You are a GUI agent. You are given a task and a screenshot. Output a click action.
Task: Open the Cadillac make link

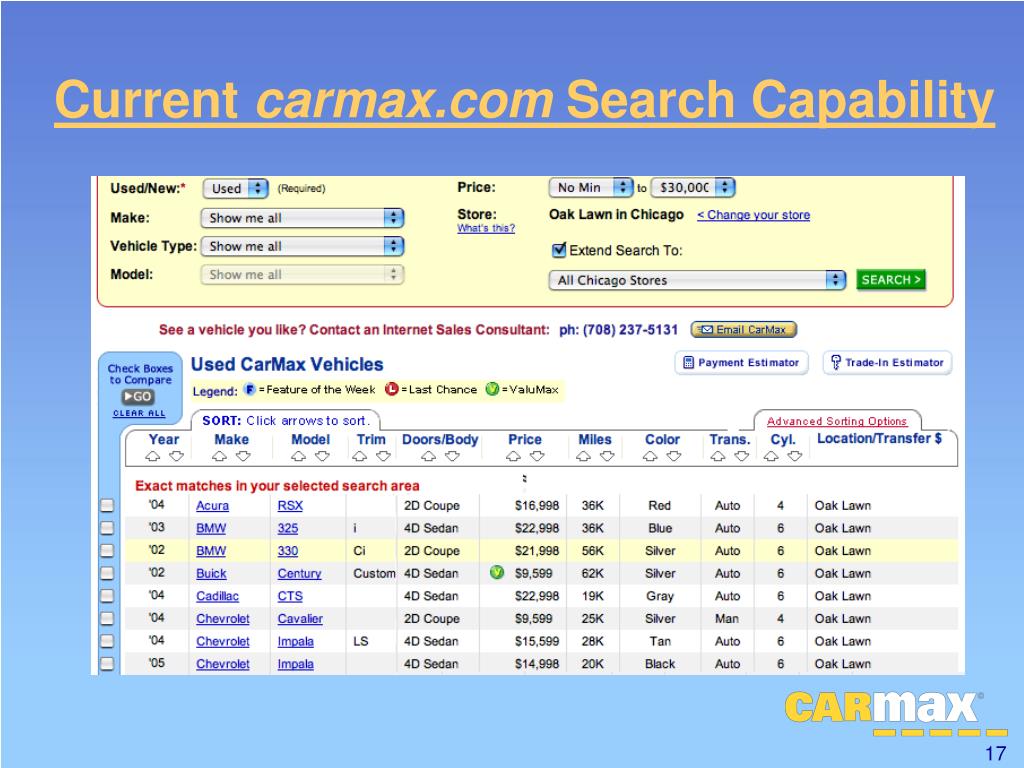coord(217,596)
